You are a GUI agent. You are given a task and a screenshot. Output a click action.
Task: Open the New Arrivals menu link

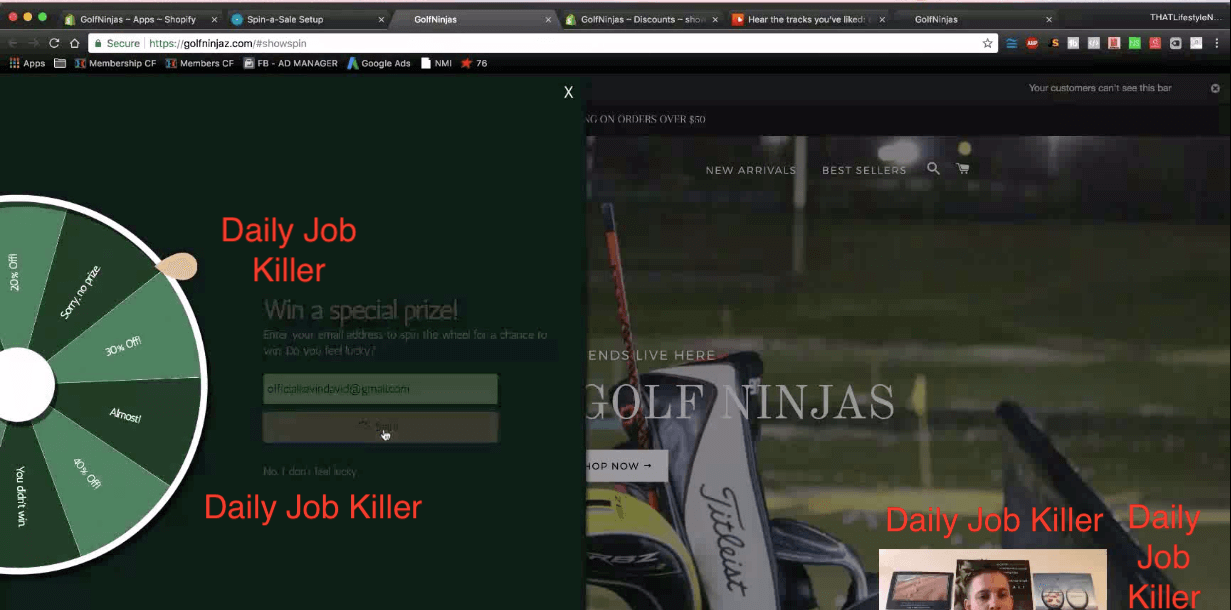click(751, 170)
